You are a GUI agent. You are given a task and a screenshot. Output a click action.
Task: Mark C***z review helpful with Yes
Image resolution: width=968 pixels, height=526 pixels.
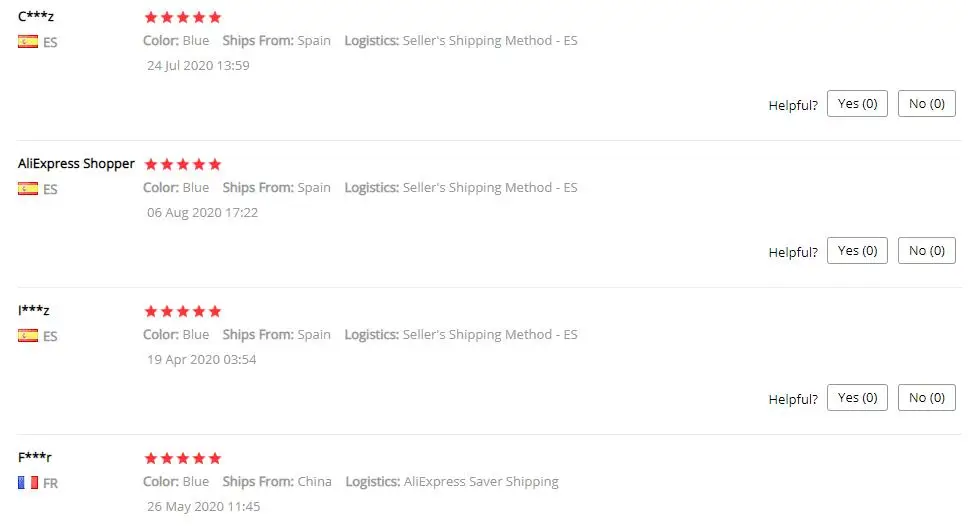click(x=857, y=104)
